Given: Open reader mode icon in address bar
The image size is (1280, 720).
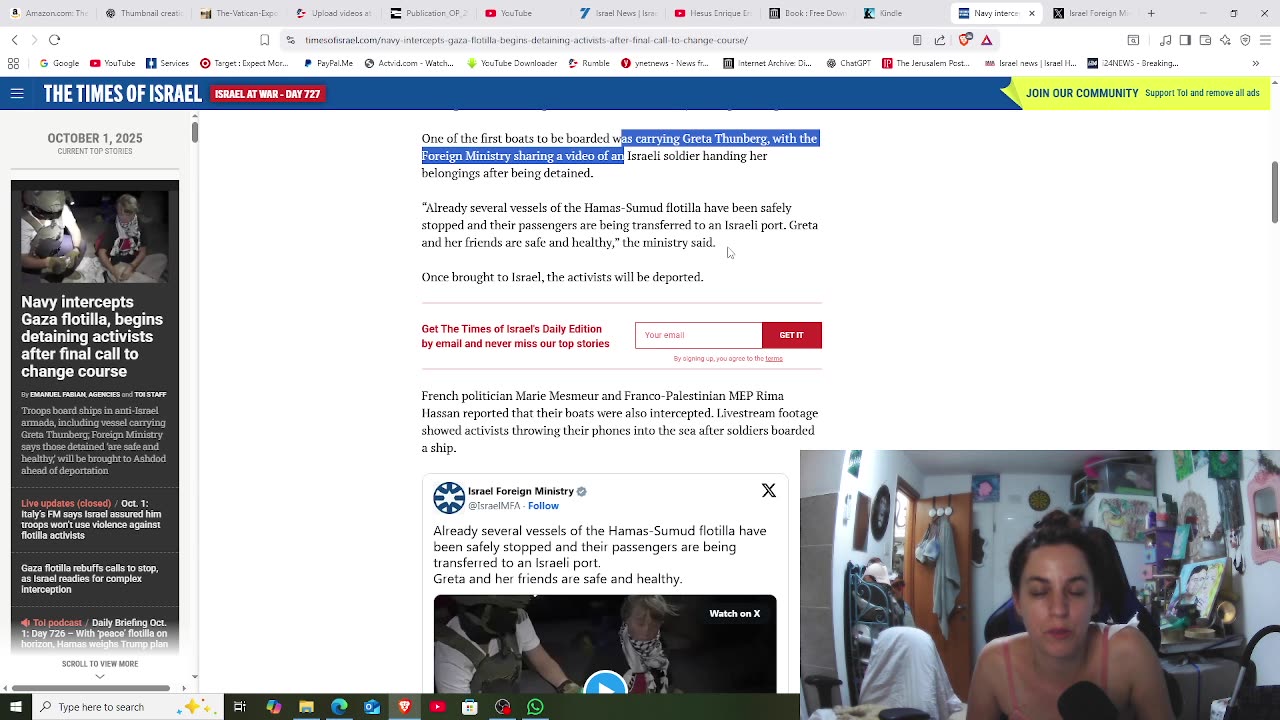Looking at the screenshot, I should [917, 40].
